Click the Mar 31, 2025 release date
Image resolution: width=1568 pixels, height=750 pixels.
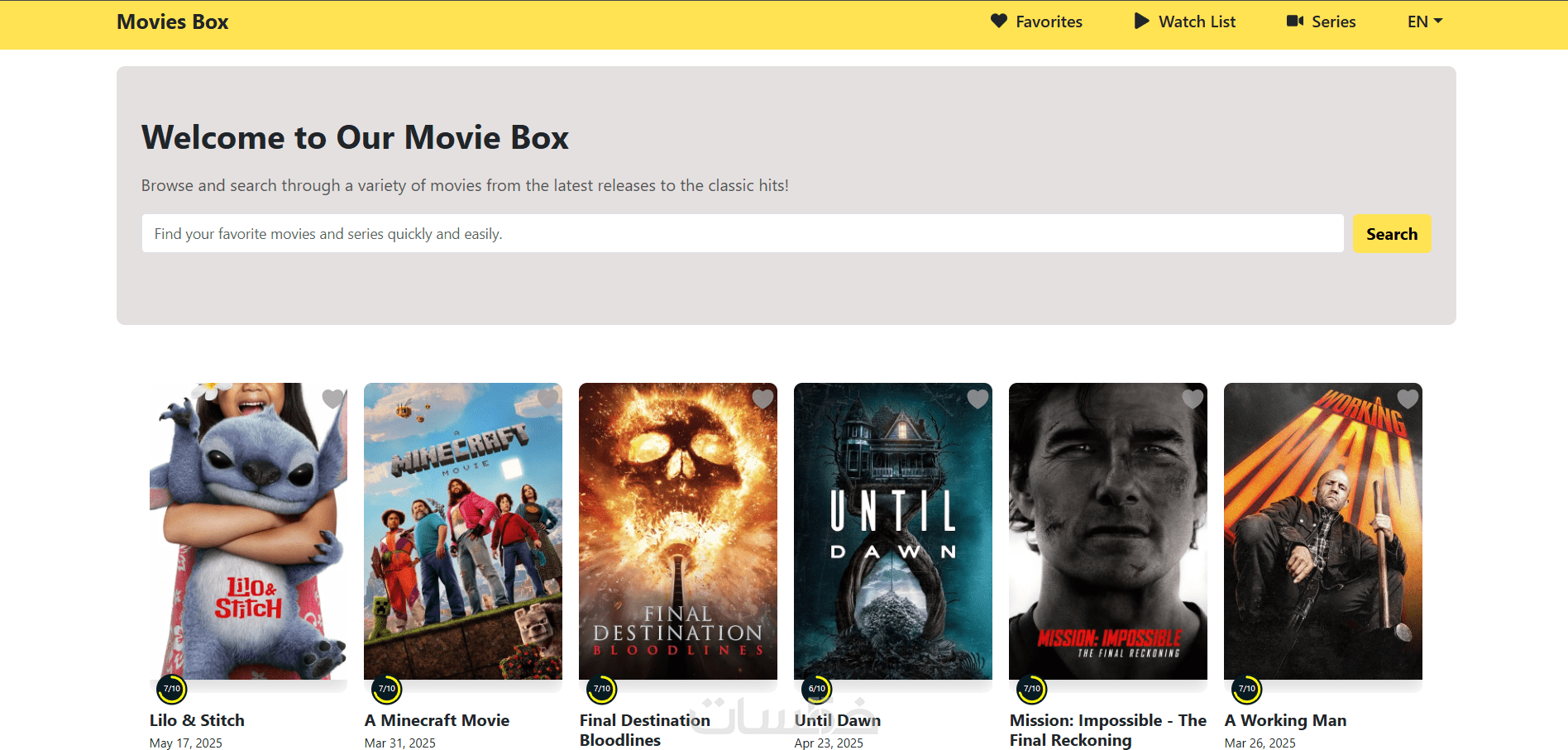[x=400, y=743]
